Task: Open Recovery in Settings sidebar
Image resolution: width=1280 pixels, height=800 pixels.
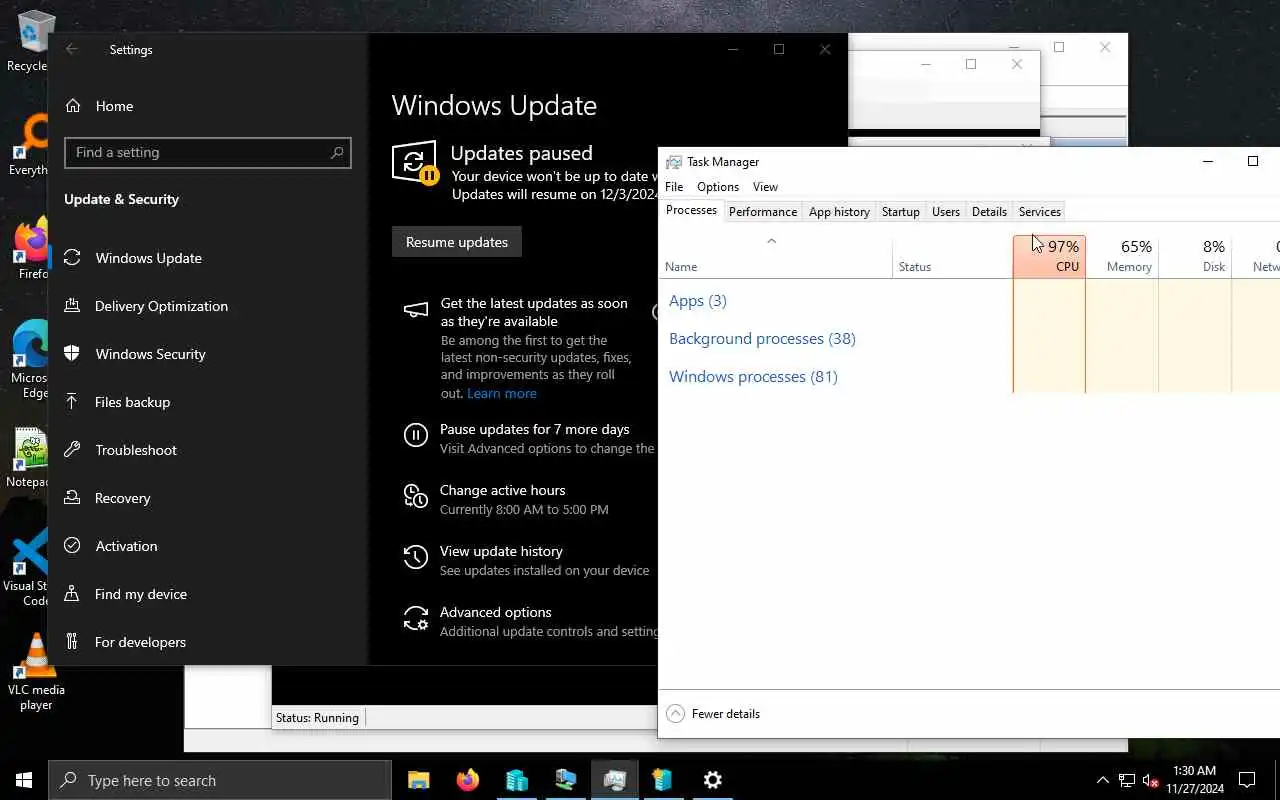Action: pyautogui.click(x=122, y=498)
